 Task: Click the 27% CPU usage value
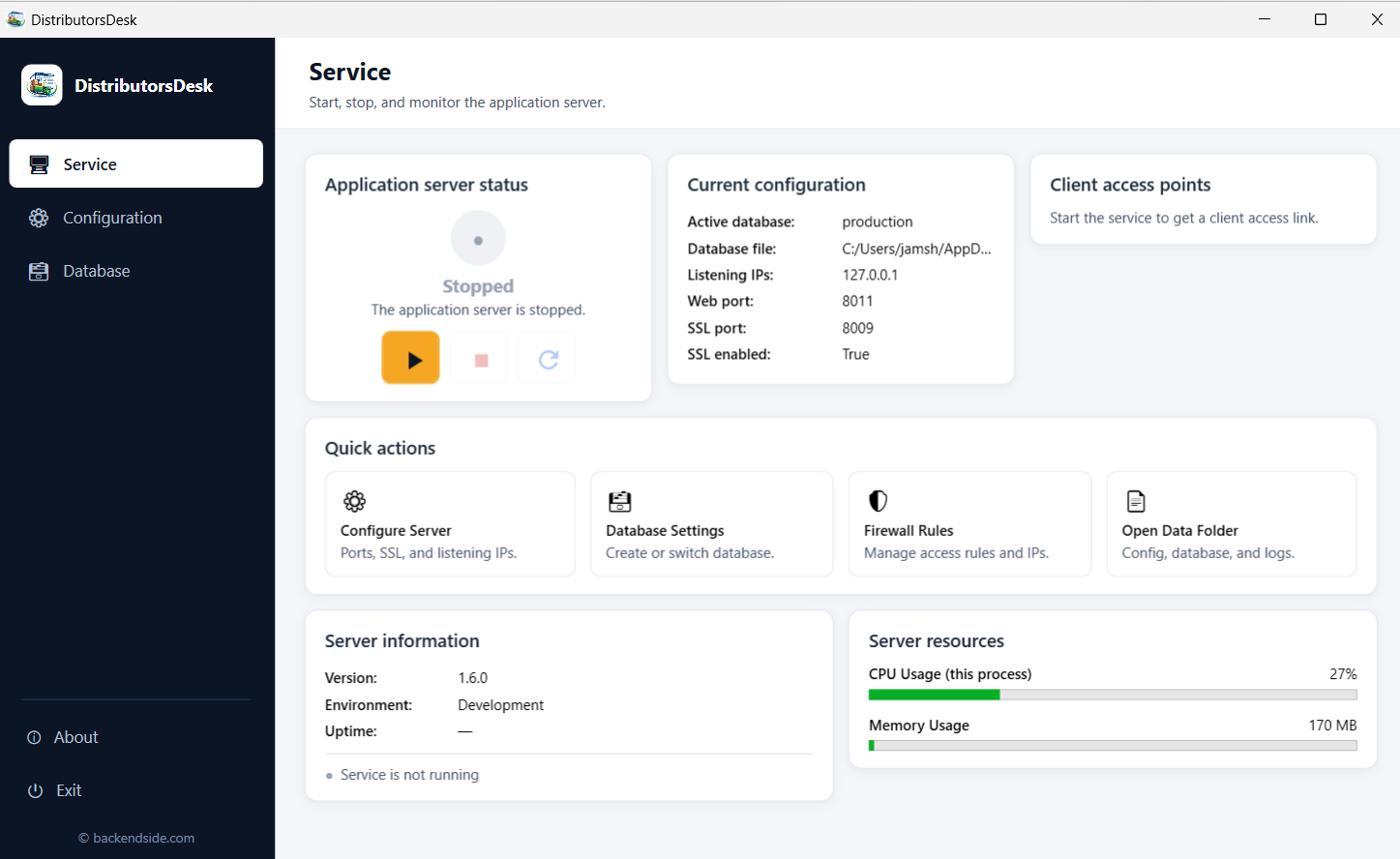tap(1343, 674)
